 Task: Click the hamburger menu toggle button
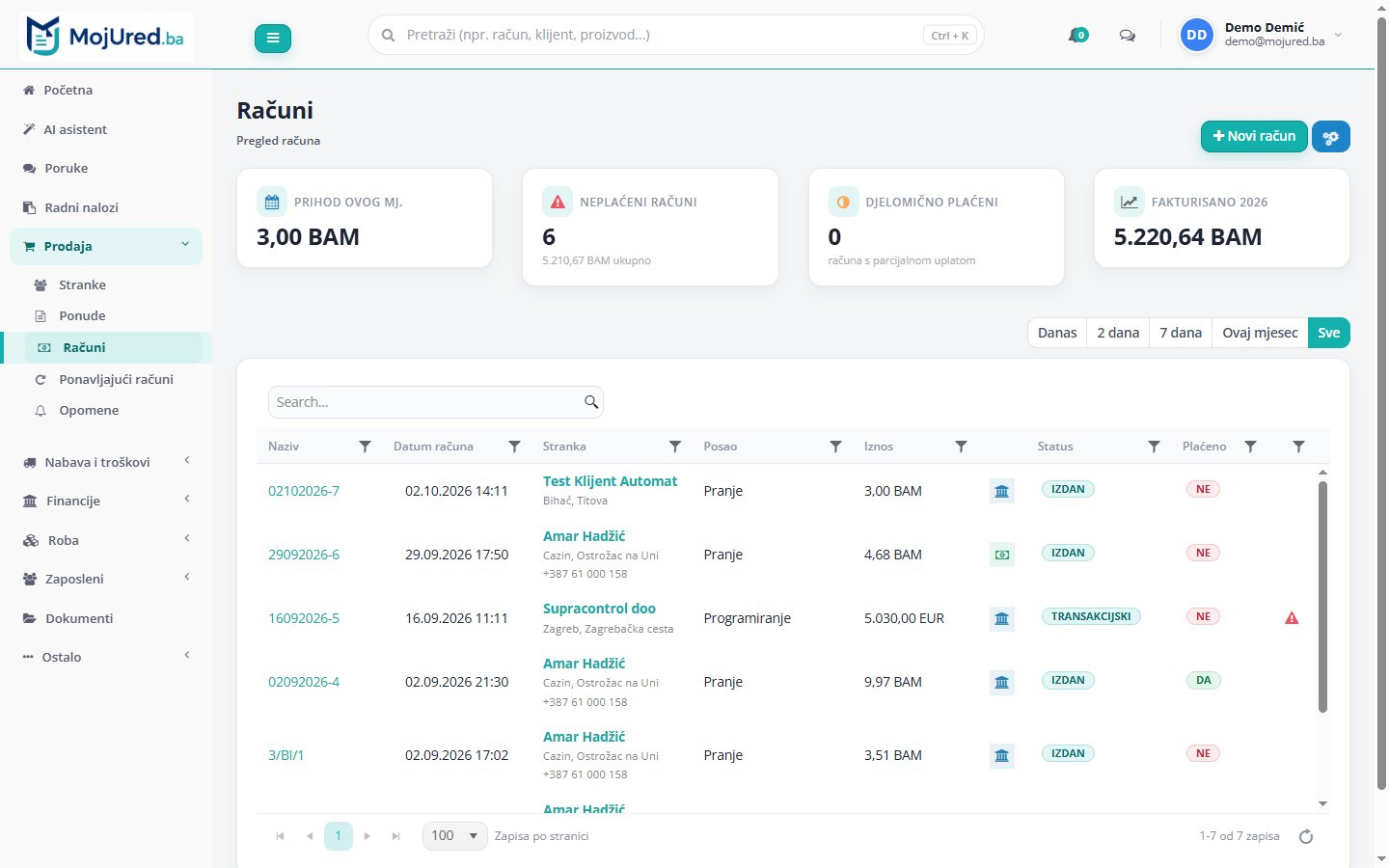tap(273, 38)
